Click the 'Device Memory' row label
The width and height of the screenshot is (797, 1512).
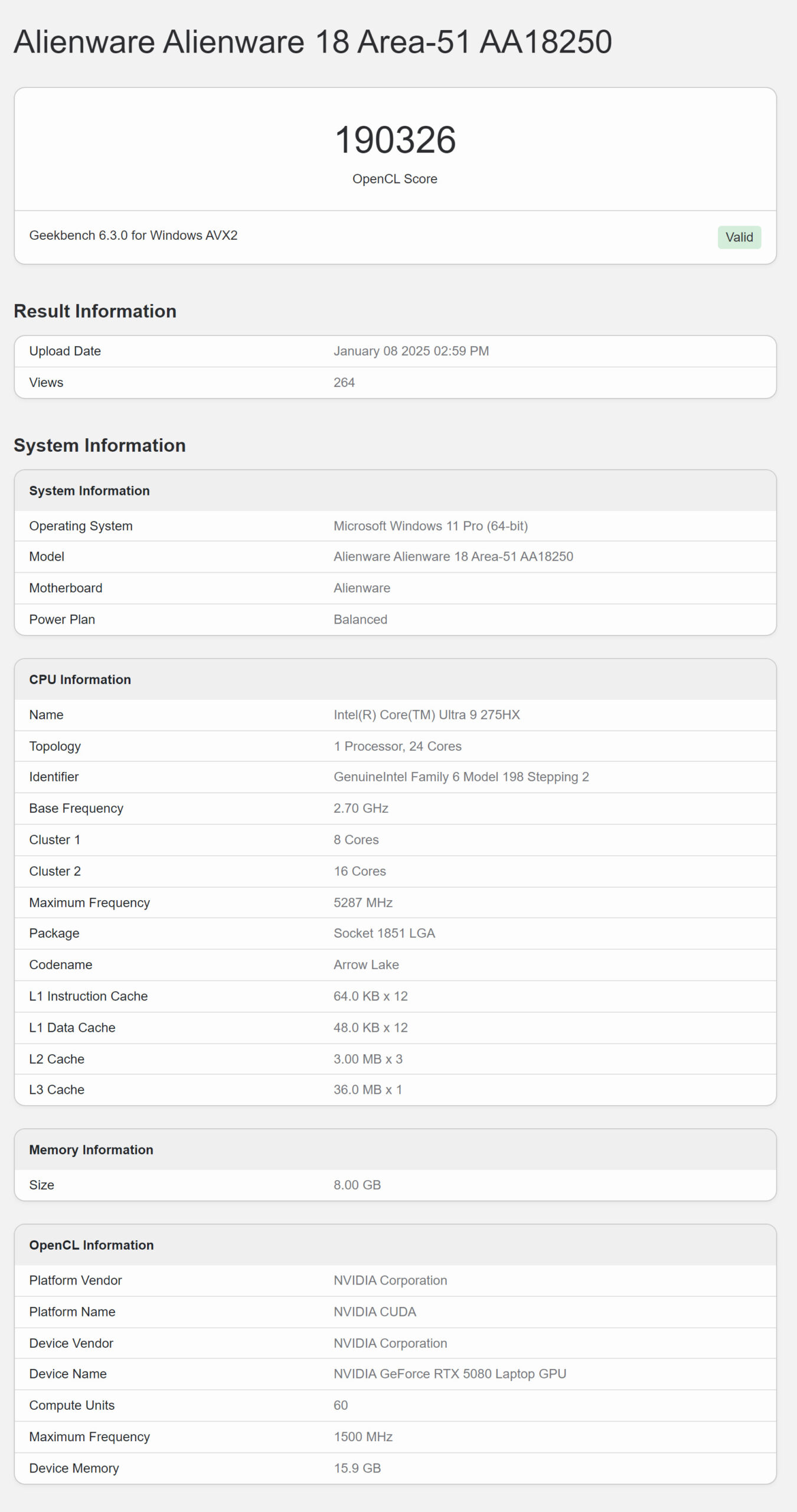tap(74, 1468)
